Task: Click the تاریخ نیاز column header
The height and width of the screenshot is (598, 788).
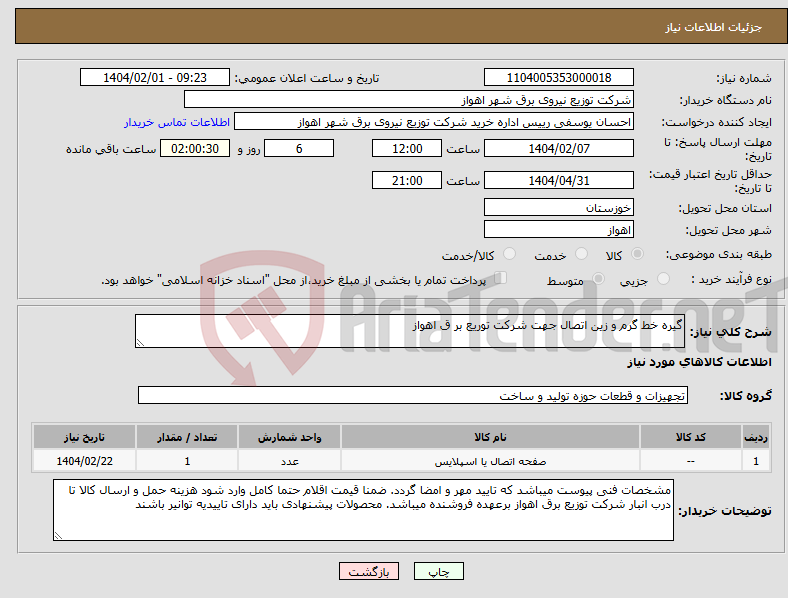Action: (x=84, y=437)
